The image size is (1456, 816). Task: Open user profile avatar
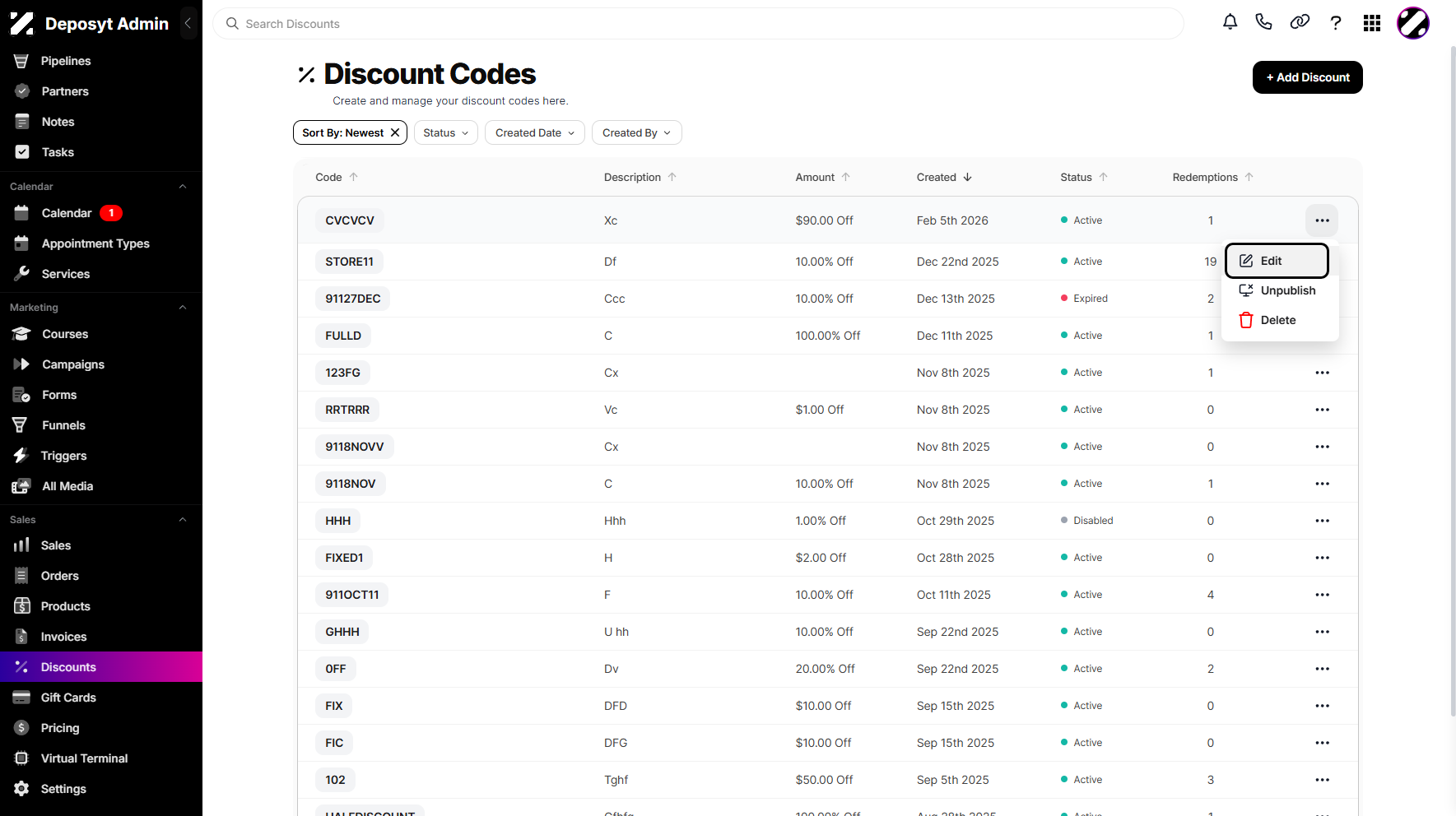tap(1413, 23)
